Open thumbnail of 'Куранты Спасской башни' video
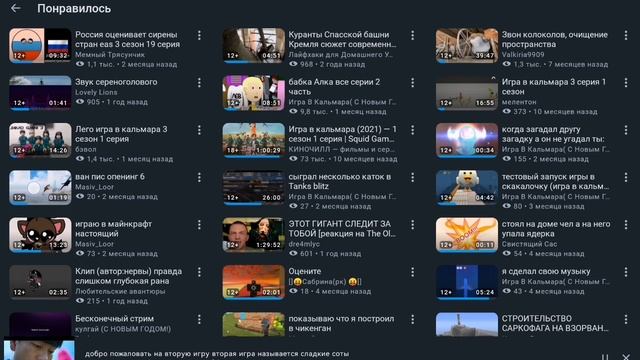This screenshot has width=640, height=360. [253, 45]
